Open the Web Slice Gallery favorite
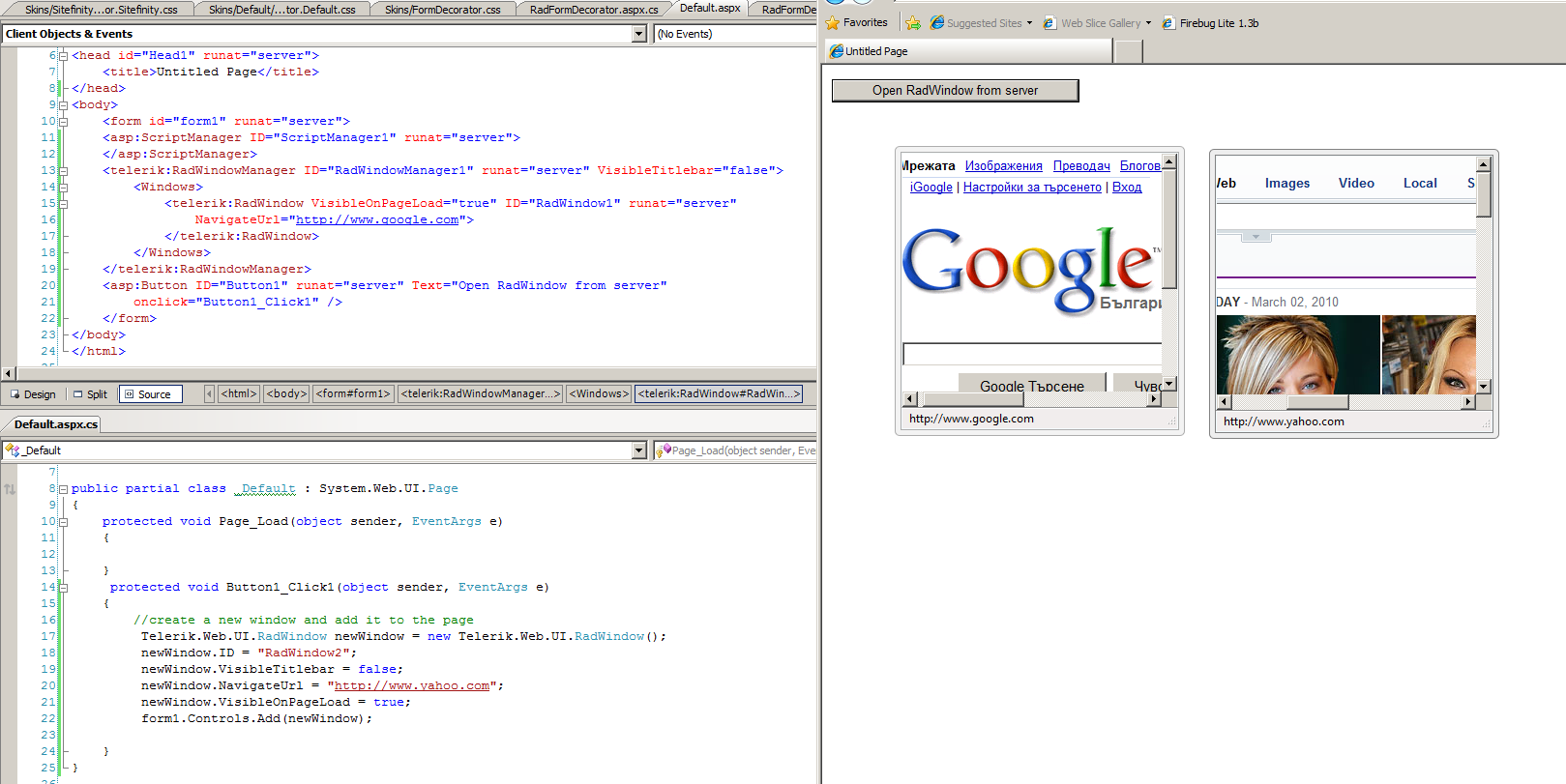 (x=1092, y=22)
